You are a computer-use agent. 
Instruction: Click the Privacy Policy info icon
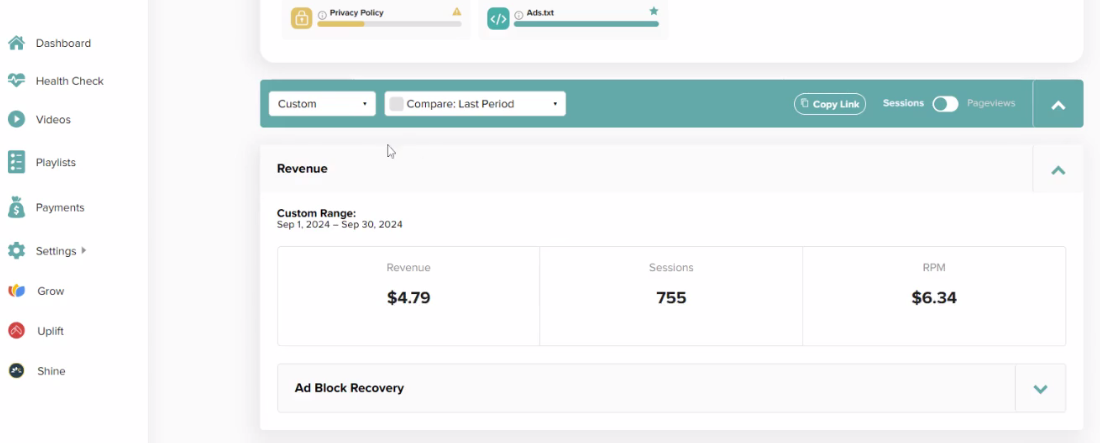click(322, 14)
